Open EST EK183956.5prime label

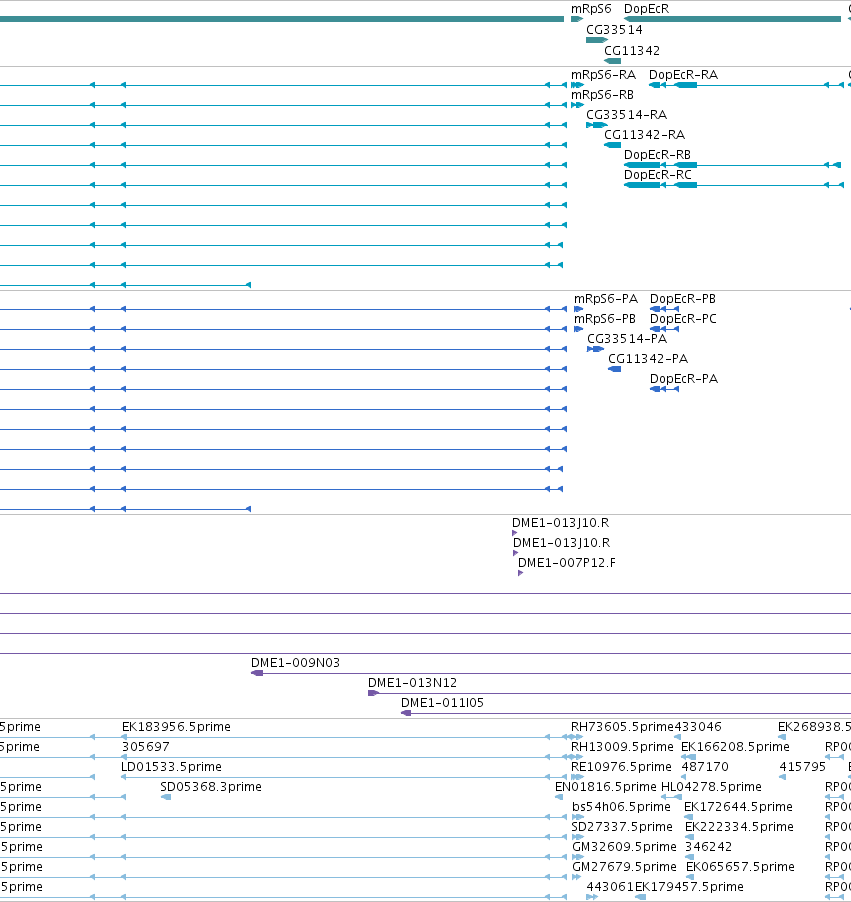[x=176, y=727]
